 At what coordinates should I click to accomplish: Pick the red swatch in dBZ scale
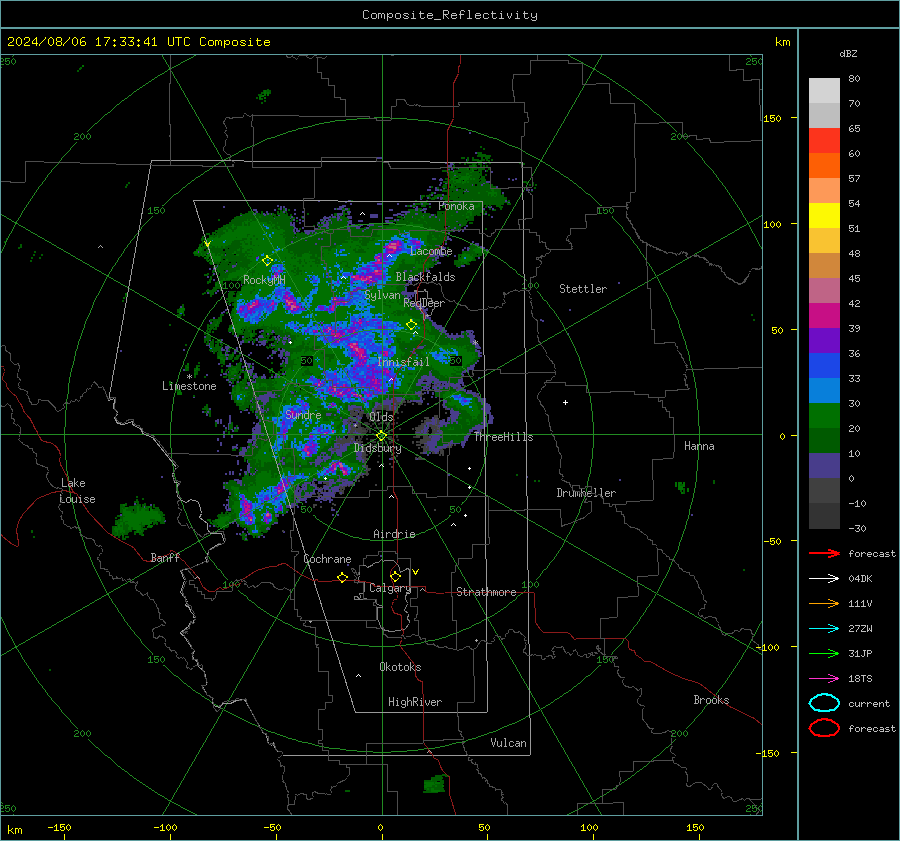click(x=824, y=141)
